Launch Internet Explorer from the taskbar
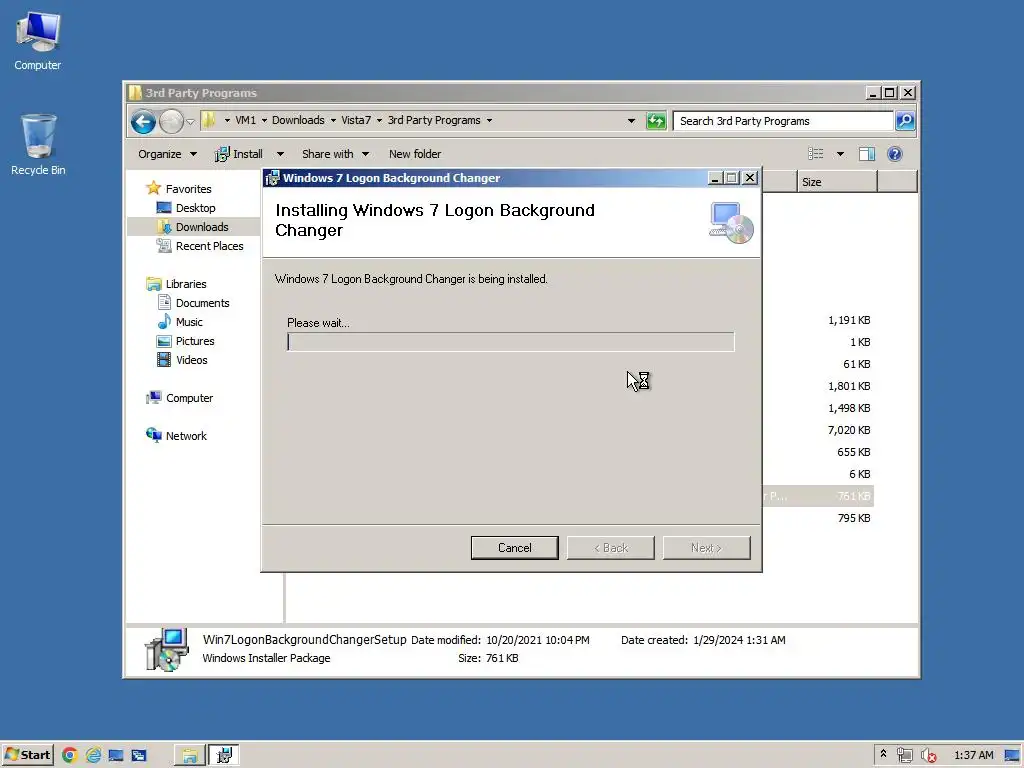Image resolution: width=1024 pixels, height=768 pixels. [x=93, y=755]
